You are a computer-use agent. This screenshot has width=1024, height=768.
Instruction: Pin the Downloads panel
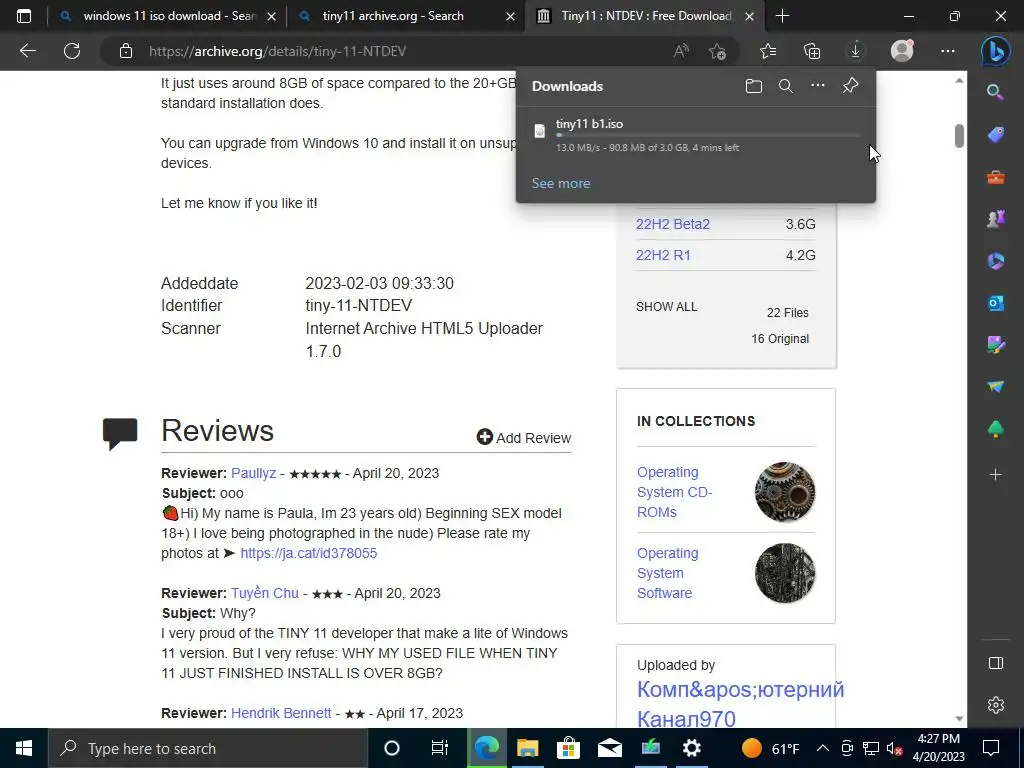(850, 86)
